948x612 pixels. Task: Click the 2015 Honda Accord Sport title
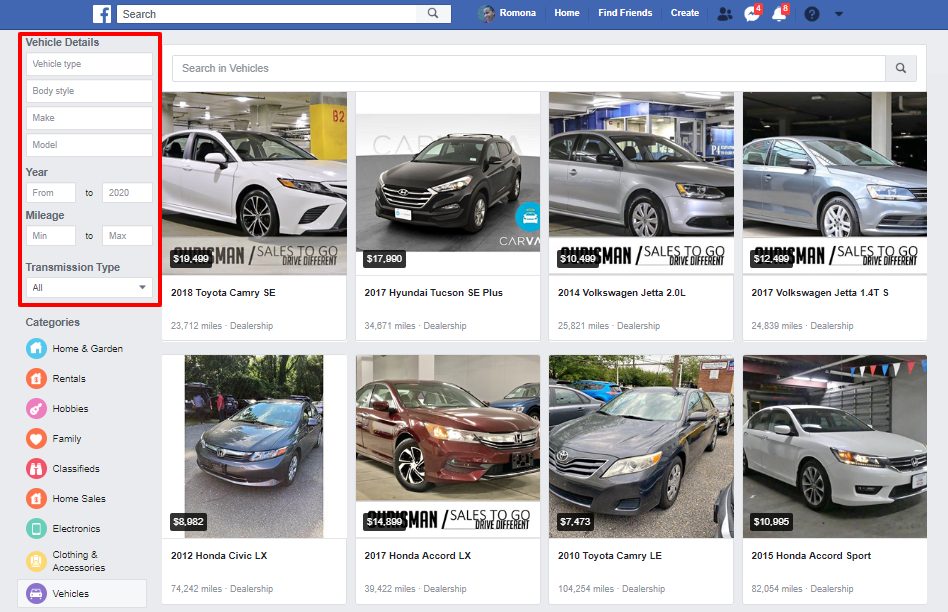pos(811,556)
